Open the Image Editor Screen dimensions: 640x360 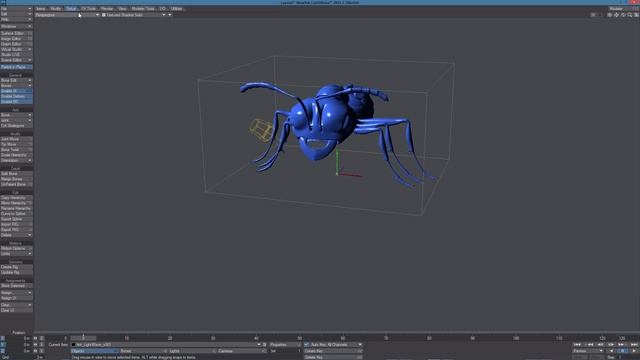click(16, 38)
